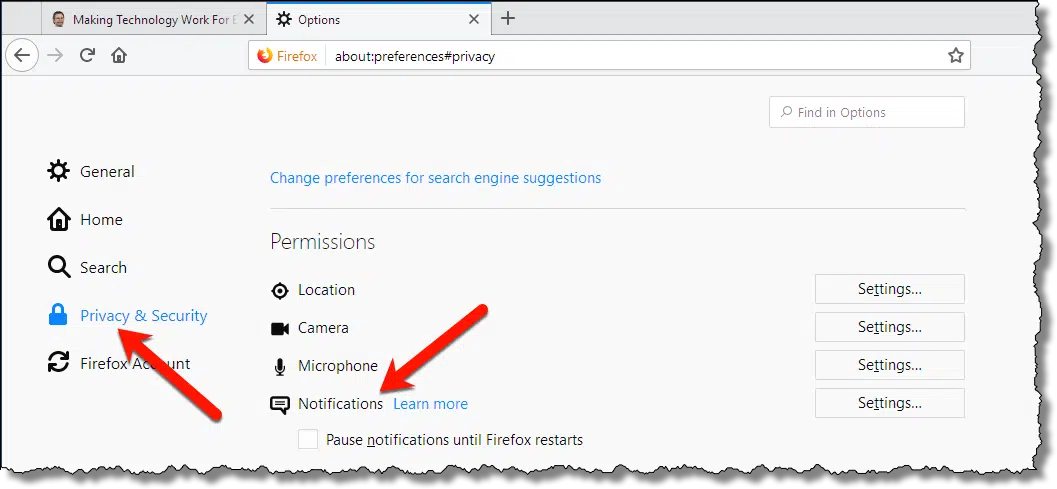Image resolution: width=1057 pixels, height=489 pixels.
Task: Close the Options tab
Action: pos(474,20)
